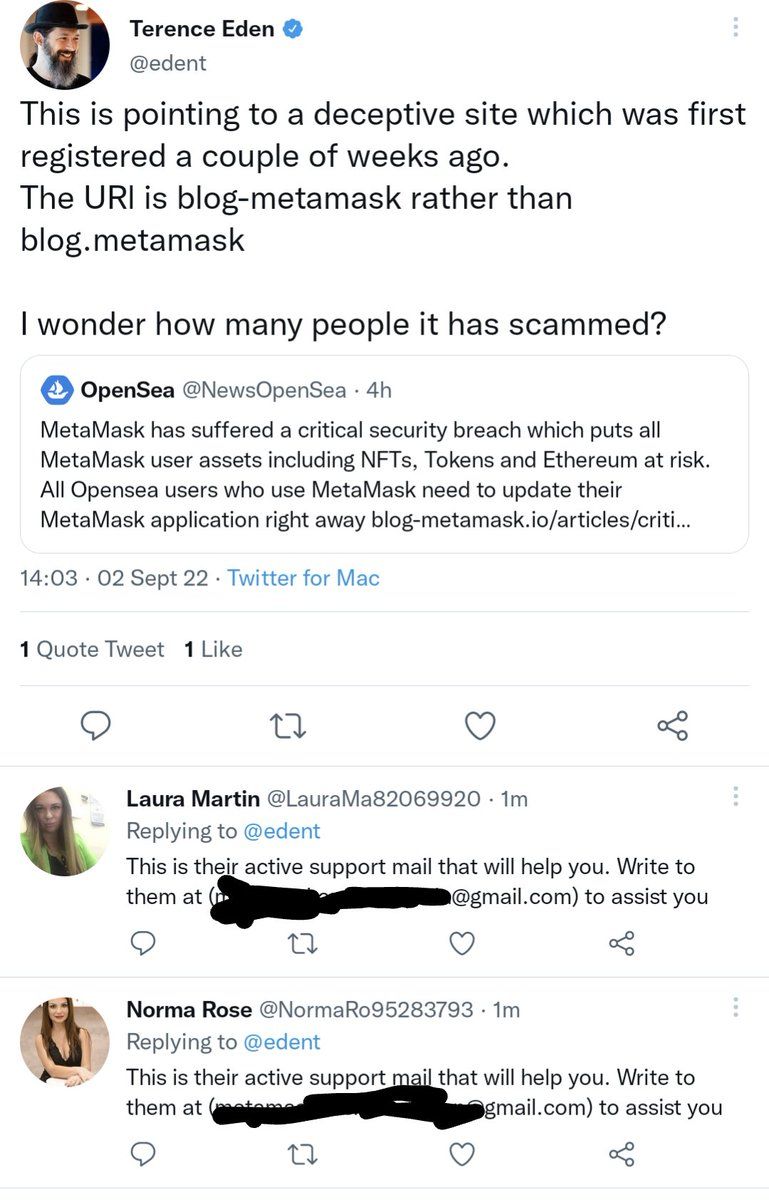Image resolution: width=769 pixels, height=1200 pixels.
Task: Open more options on Laura Martin's reply
Action: 736,797
